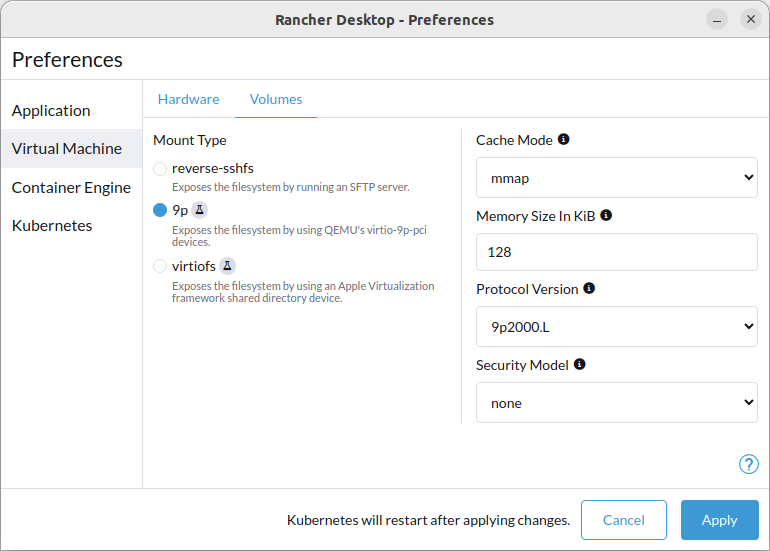Click the Cache Mode info icon
Viewport: 770px width, 551px height.
[564, 139]
